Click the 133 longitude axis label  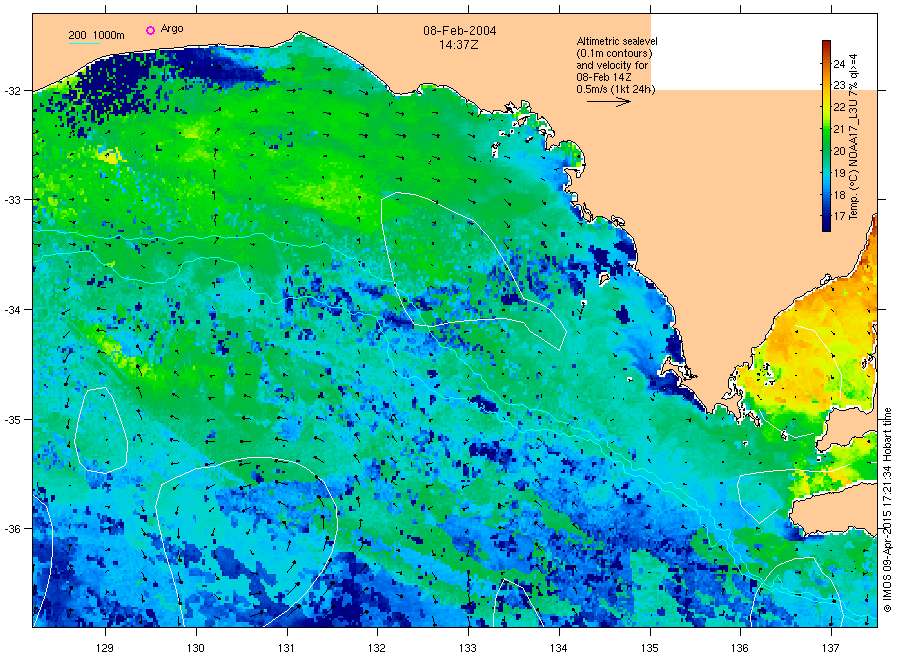click(x=468, y=648)
